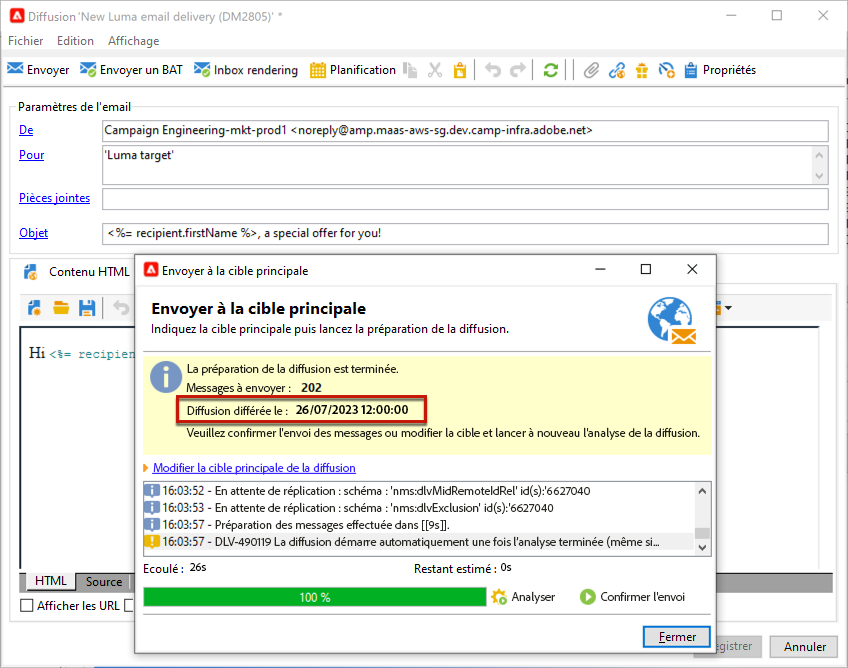Click the Messages à envoyer count 202

click(311, 388)
